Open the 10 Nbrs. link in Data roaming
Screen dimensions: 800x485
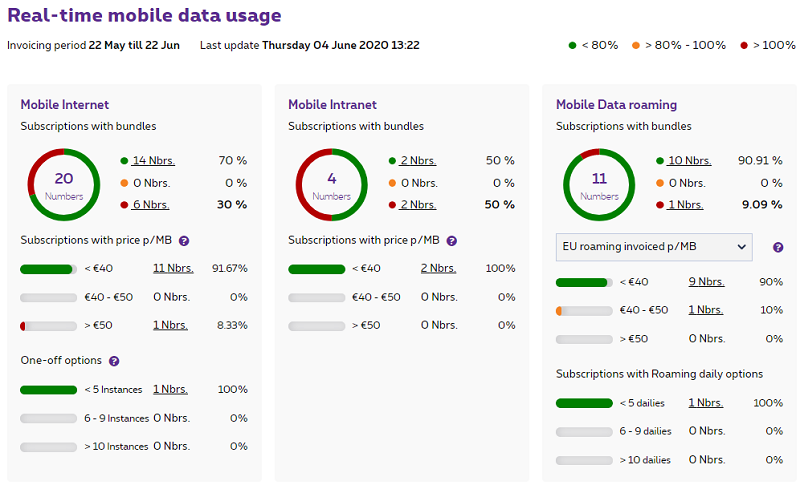tap(689, 160)
